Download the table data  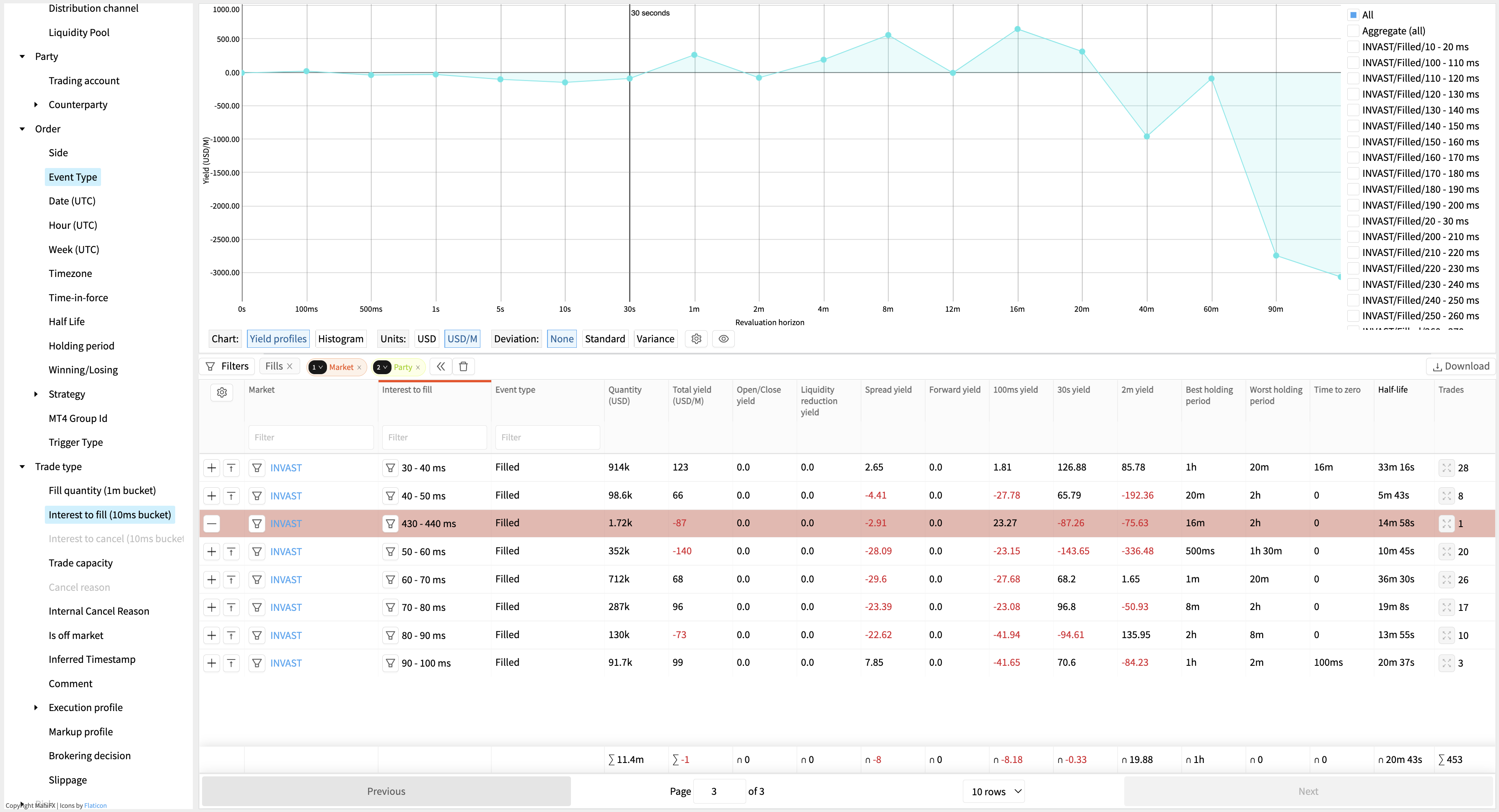coord(1460,367)
